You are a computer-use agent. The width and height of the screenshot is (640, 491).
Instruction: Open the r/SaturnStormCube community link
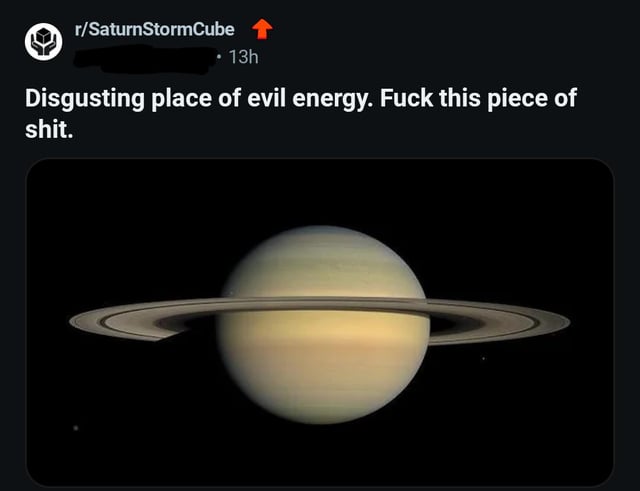(154, 29)
